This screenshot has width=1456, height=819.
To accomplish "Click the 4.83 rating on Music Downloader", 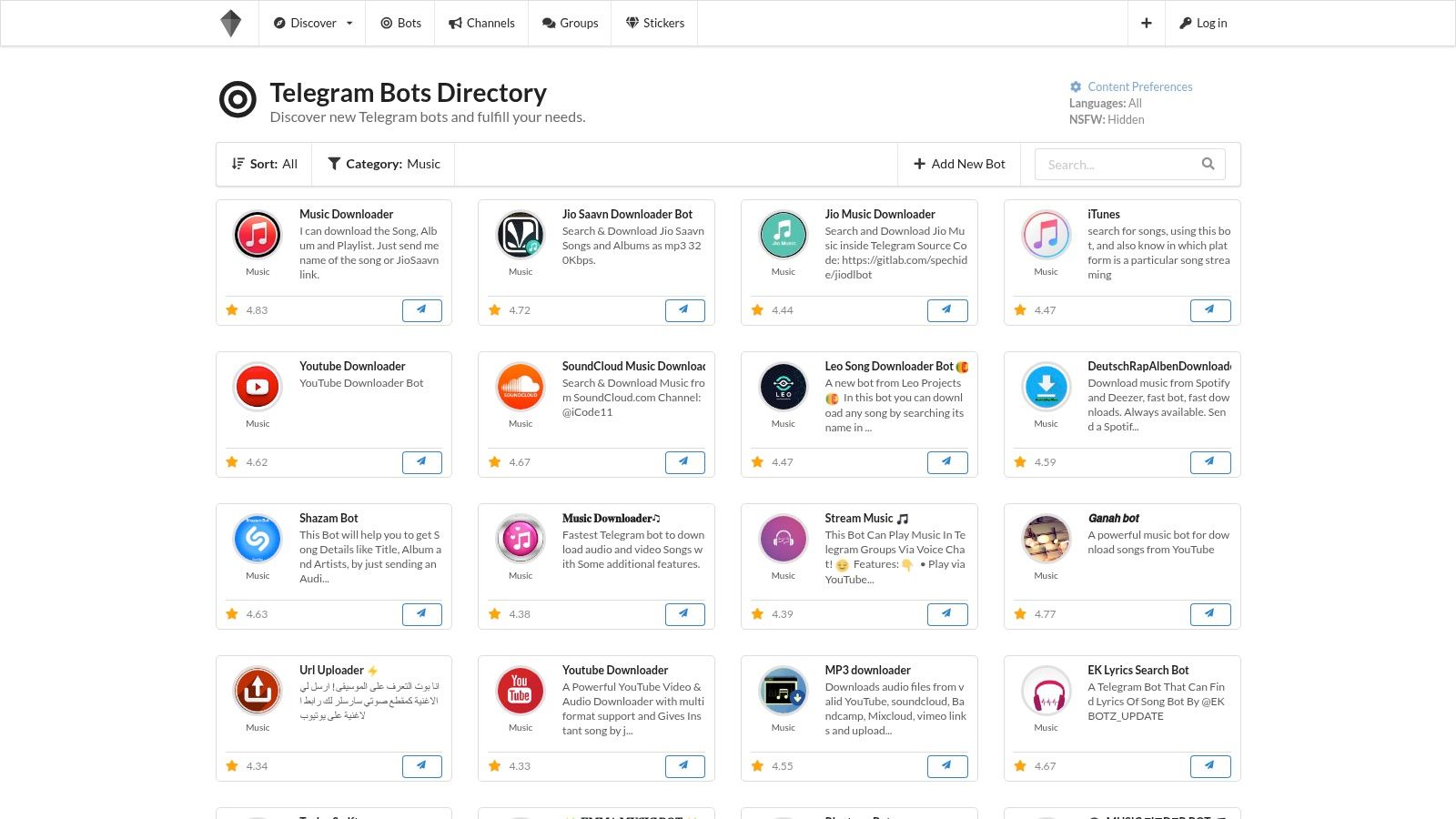I will click(257, 310).
